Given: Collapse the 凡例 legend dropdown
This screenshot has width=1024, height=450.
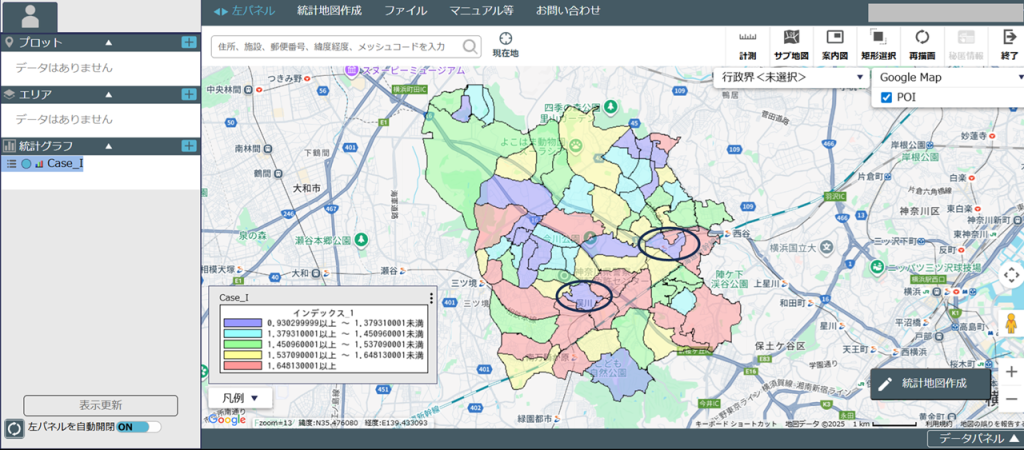Looking at the screenshot, I should click(240, 397).
